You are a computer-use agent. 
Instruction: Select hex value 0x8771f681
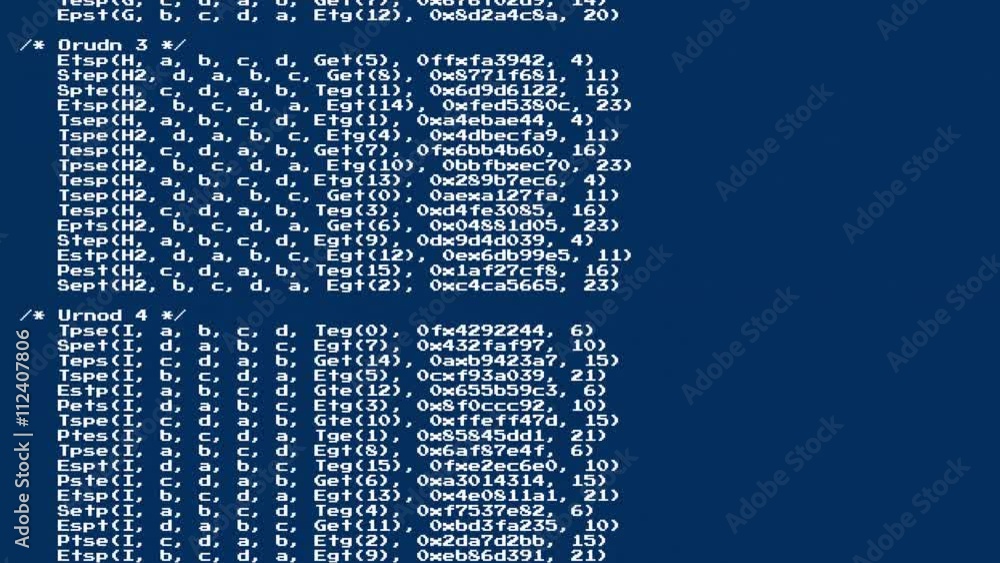pyautogui.click(x=497, y=75)
